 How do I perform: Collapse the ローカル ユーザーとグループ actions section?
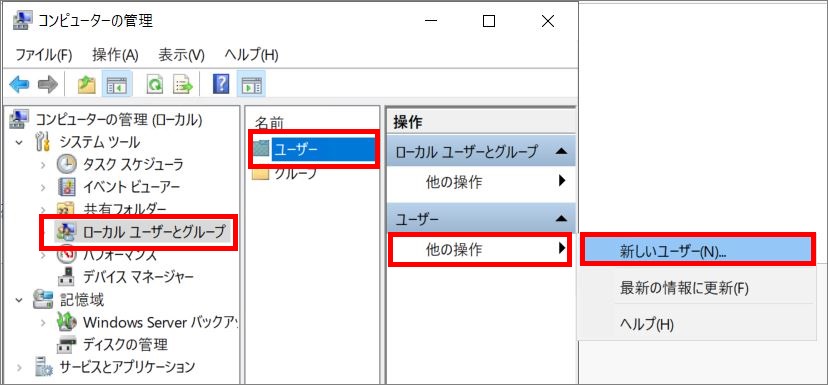(561, 151)
